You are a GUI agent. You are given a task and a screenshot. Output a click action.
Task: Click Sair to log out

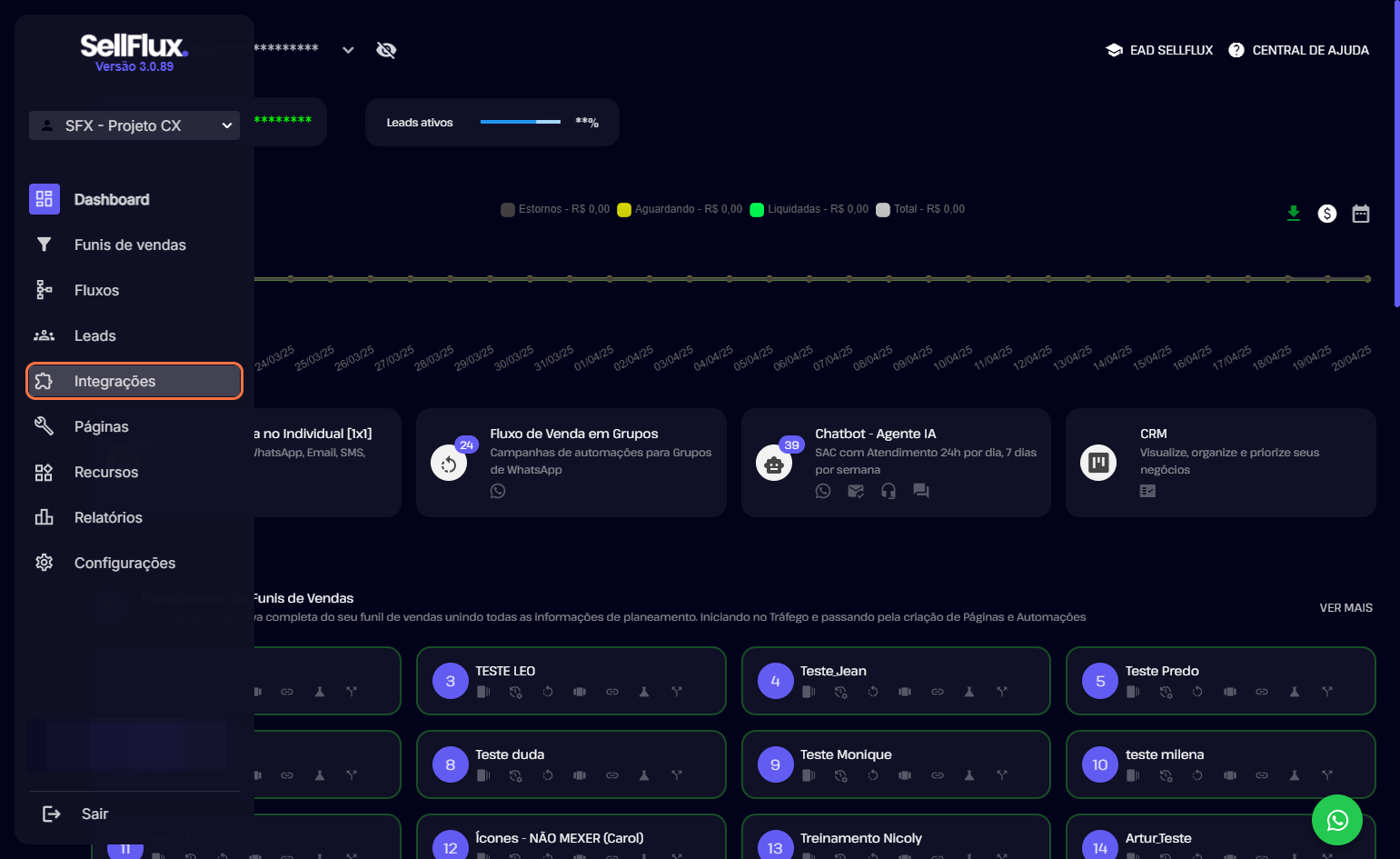pos(76,814)
